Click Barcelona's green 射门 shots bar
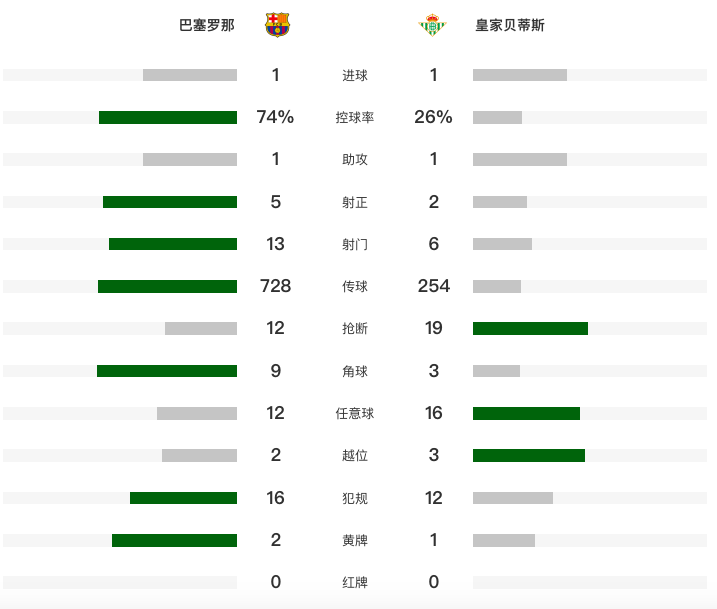 tap(173, 244)
